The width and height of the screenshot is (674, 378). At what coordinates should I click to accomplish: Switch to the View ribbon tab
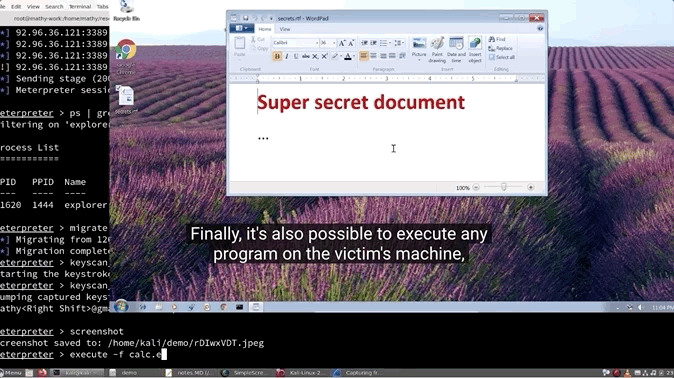[285, 29]
